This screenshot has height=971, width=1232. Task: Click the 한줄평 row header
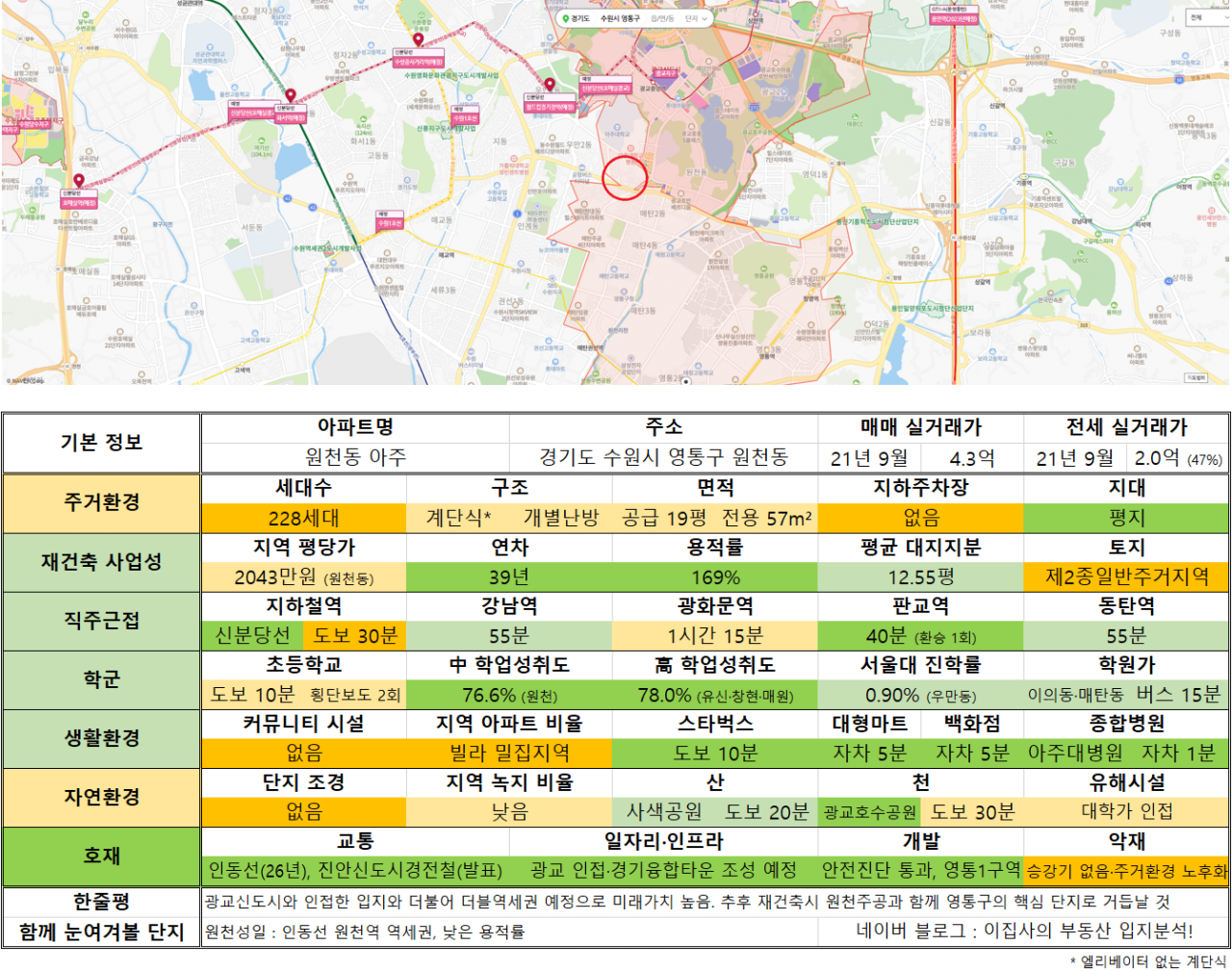point(101,902)
